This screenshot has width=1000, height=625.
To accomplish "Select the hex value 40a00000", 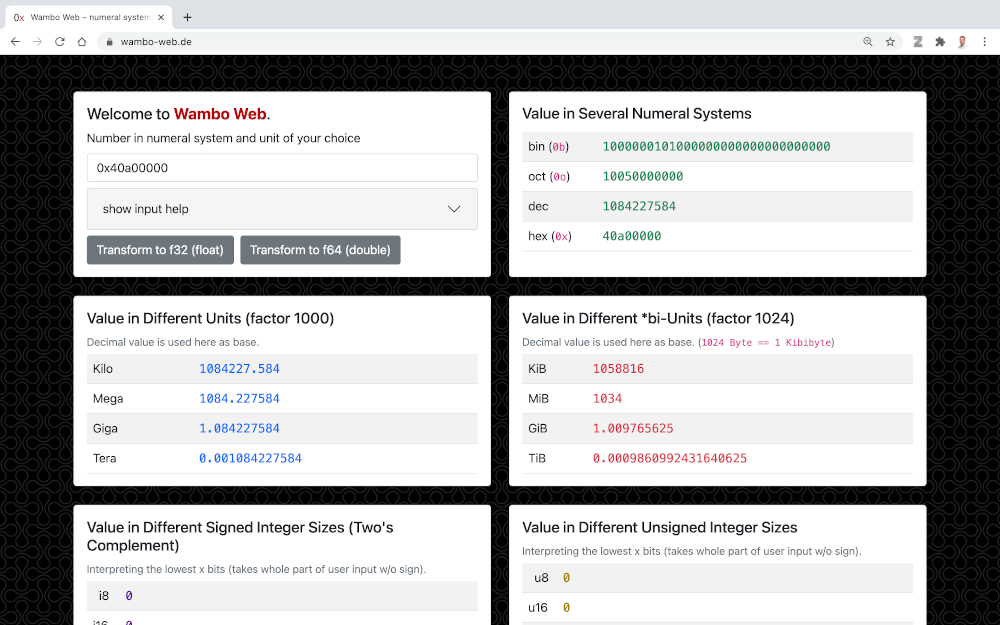I will pyautogui.click(x=631, y=236).
